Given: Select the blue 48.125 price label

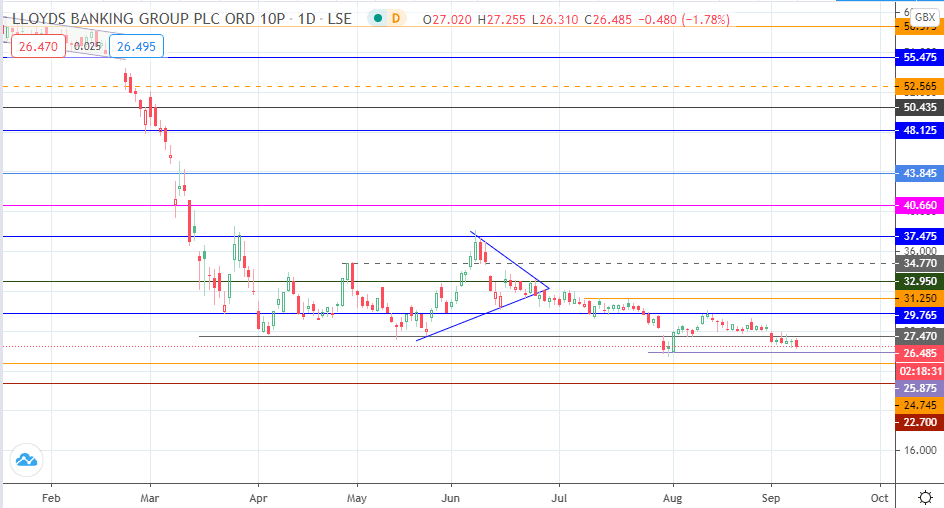Looking at the screenshot, I should (919, 130).
